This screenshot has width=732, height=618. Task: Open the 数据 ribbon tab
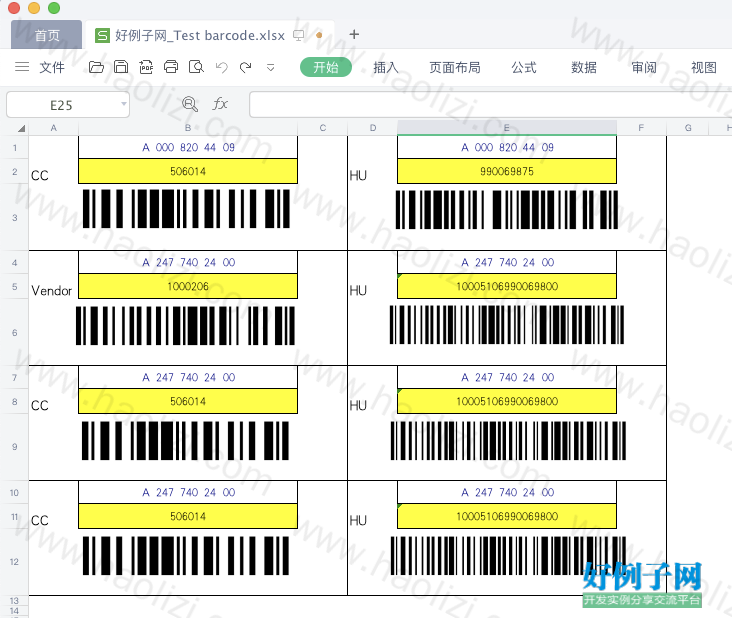point(584,67)
